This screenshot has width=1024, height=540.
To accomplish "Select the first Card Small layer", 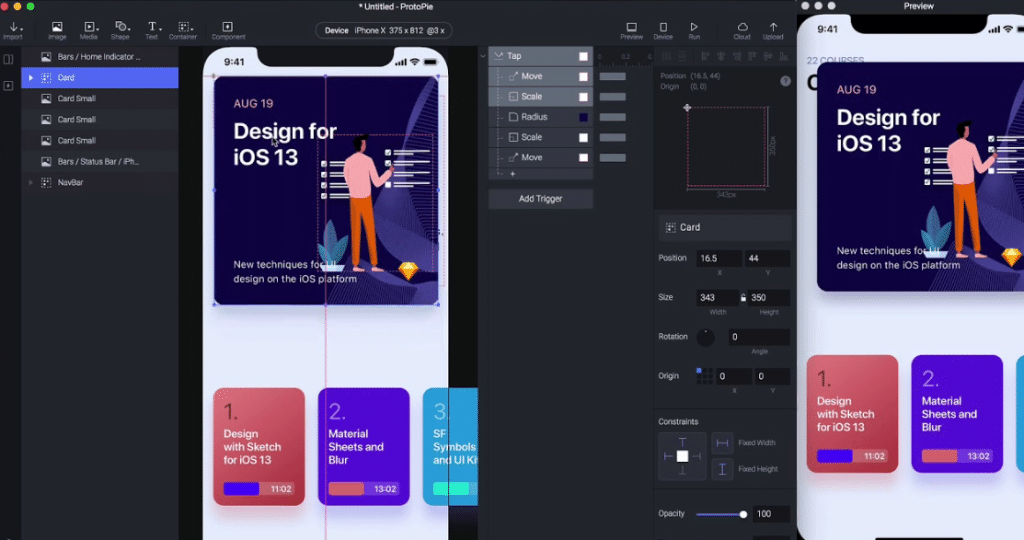I will coord(100,99).
